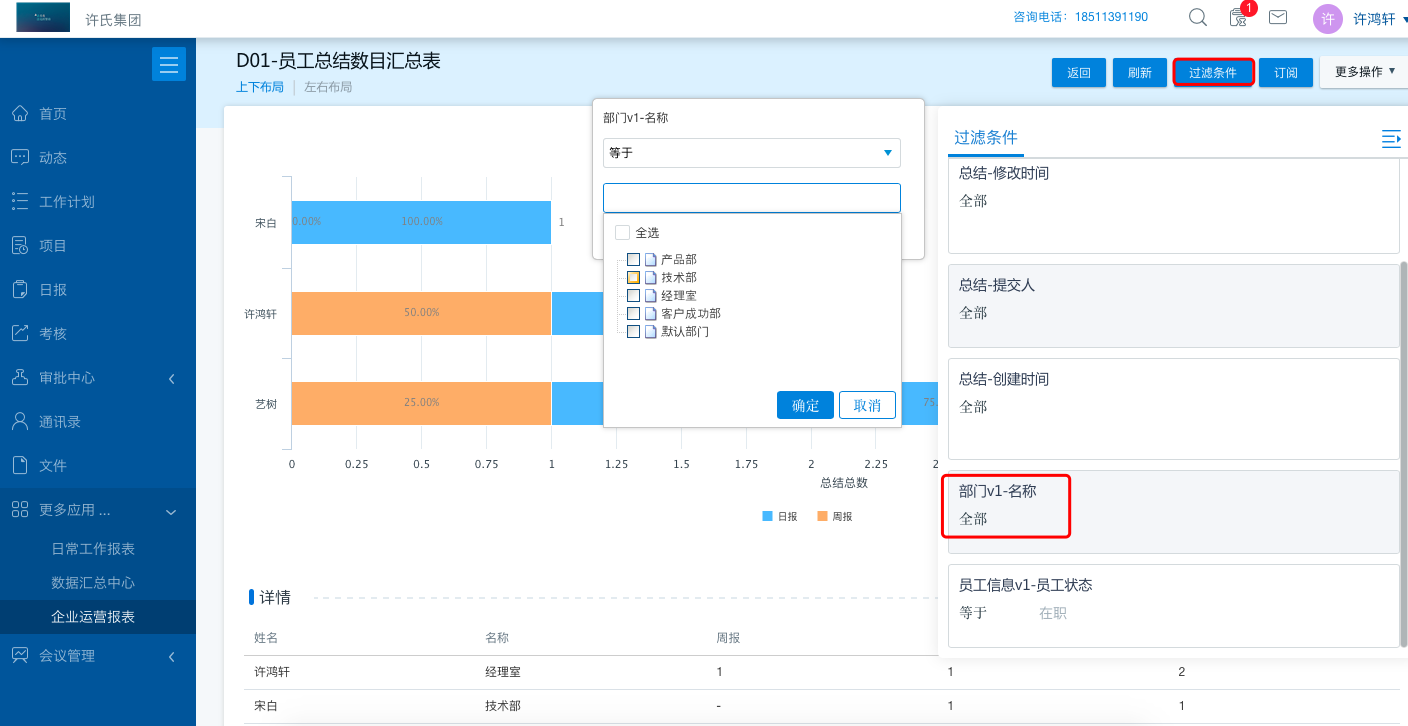Image resolution: width=1408 pixels, height=726 pixels.
Task: Open the mail envelope icon
Action: point(1277,17)
